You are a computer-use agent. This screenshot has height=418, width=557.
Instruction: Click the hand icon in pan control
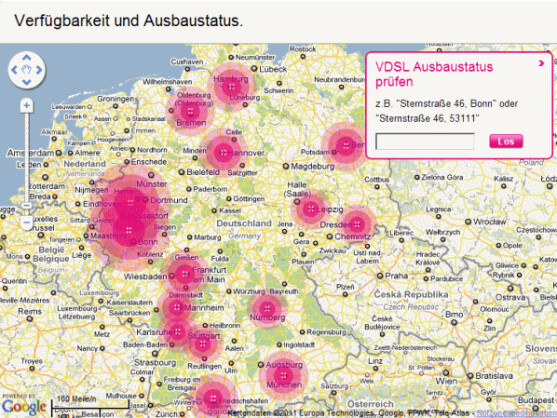(x=27, y=70)
